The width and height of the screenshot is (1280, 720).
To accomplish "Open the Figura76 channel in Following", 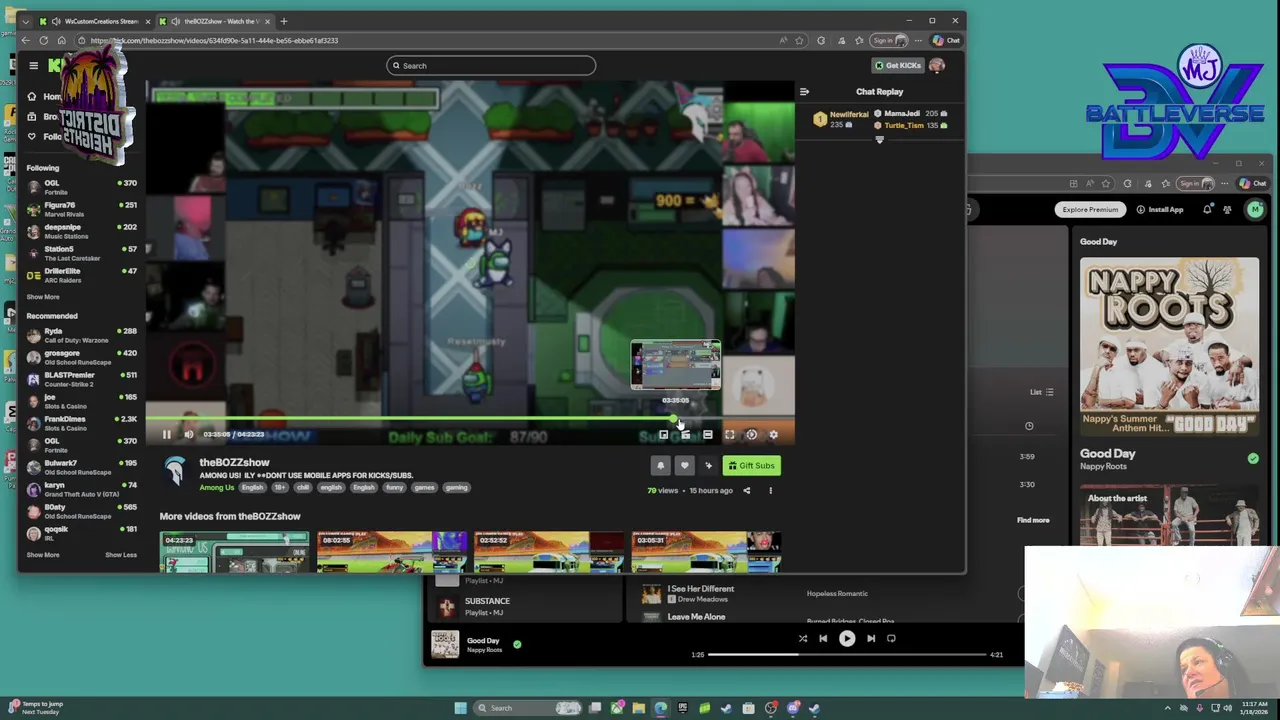I will [x=82, y=209].
